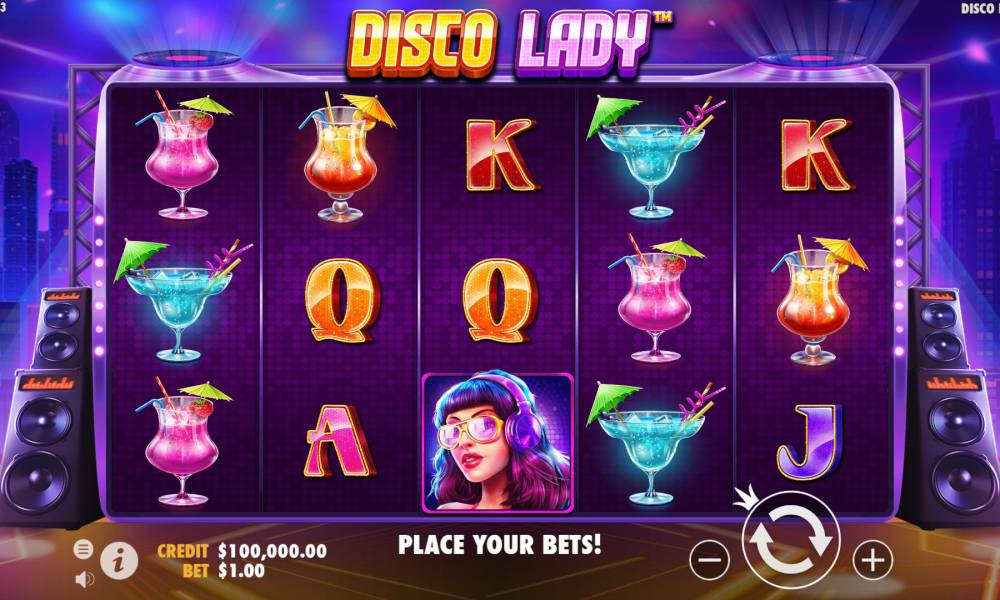This screenshot has width=1000, height=600.
Task: Open the game info panel
Action: click(119, 561)
